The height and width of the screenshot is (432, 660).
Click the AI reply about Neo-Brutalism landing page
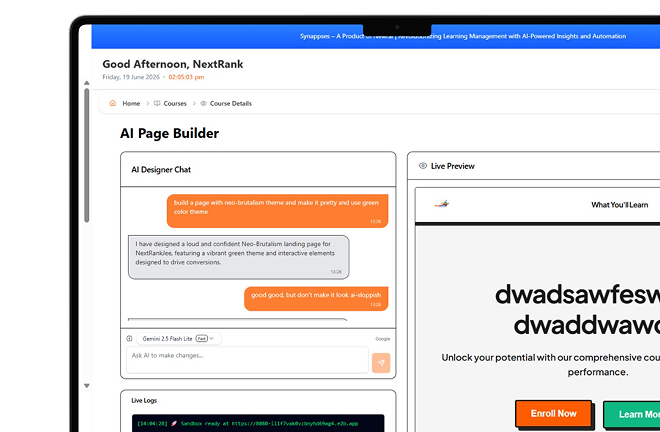[x=239, y=257]
